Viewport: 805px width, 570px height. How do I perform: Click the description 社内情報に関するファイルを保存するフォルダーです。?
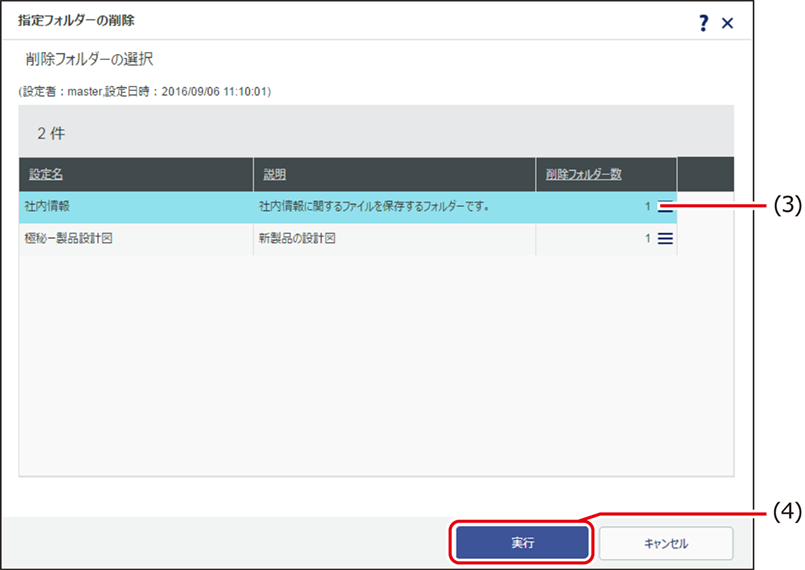point(374,206)
